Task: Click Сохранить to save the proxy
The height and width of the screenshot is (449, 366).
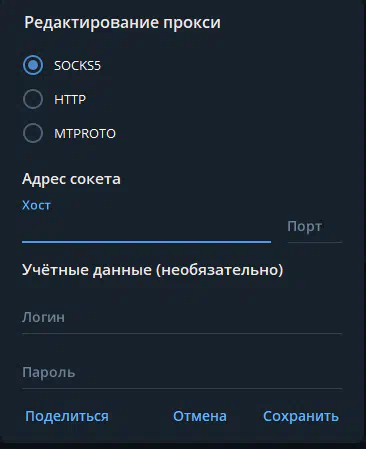Action: point(301,416)
